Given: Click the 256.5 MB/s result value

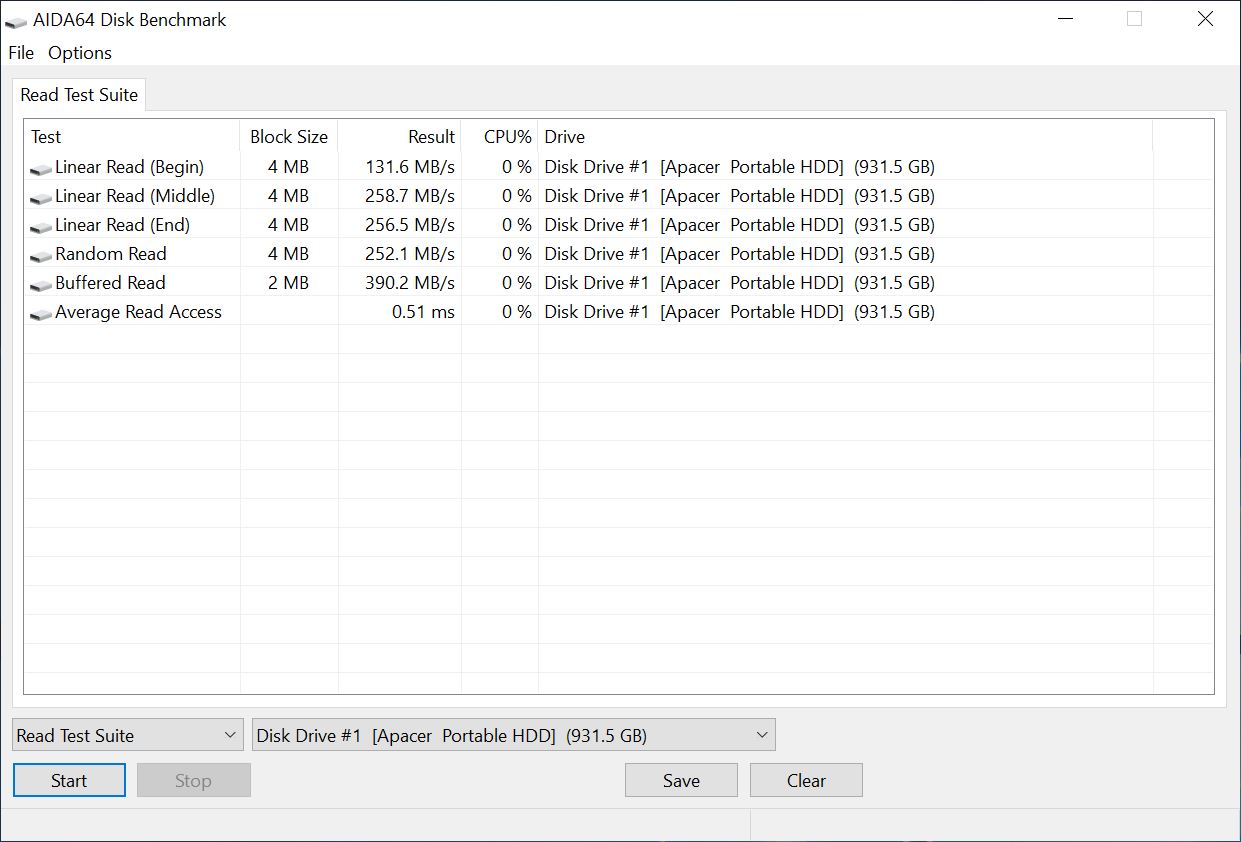Looking at the screenshot, I should click(410, 225).
